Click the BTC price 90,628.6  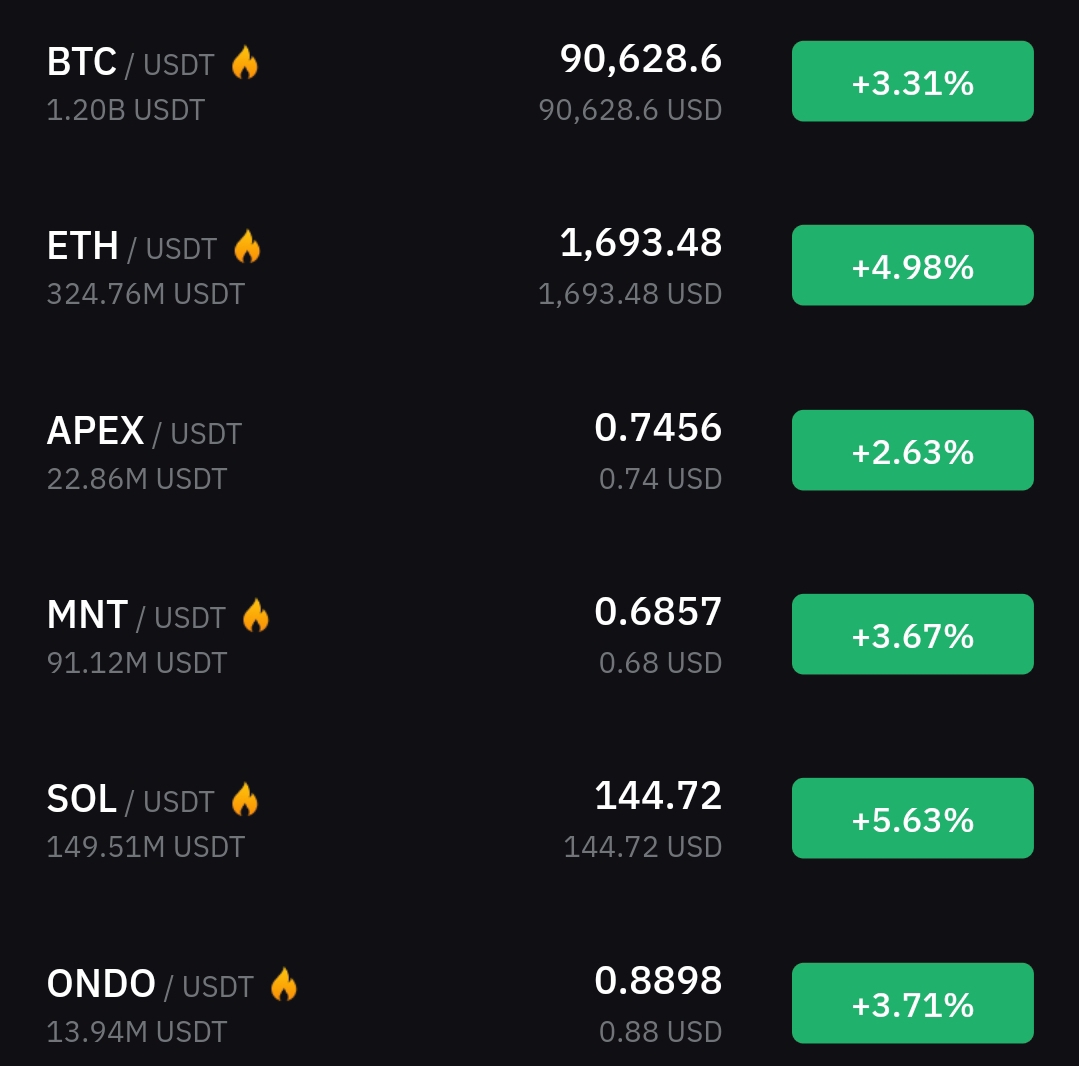pos(641,59)
